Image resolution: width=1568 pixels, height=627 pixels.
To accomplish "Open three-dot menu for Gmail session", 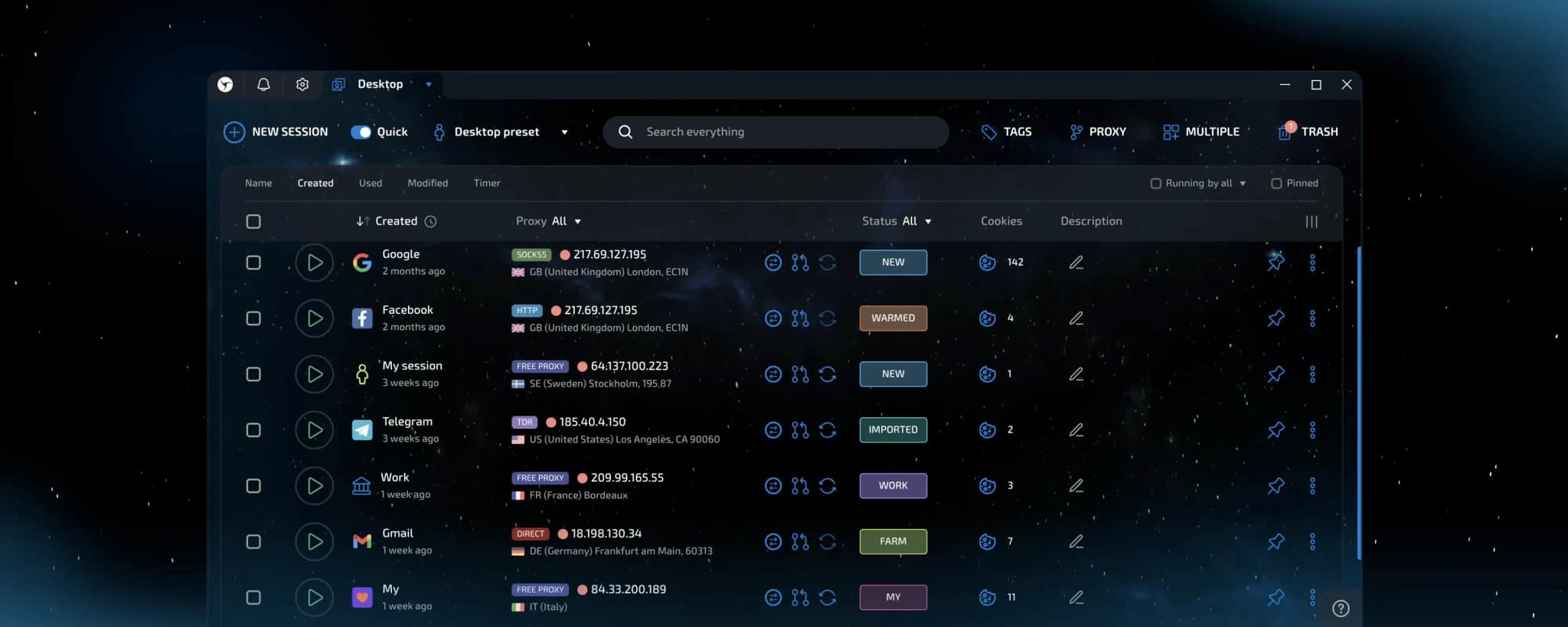I will (1312, 542).
